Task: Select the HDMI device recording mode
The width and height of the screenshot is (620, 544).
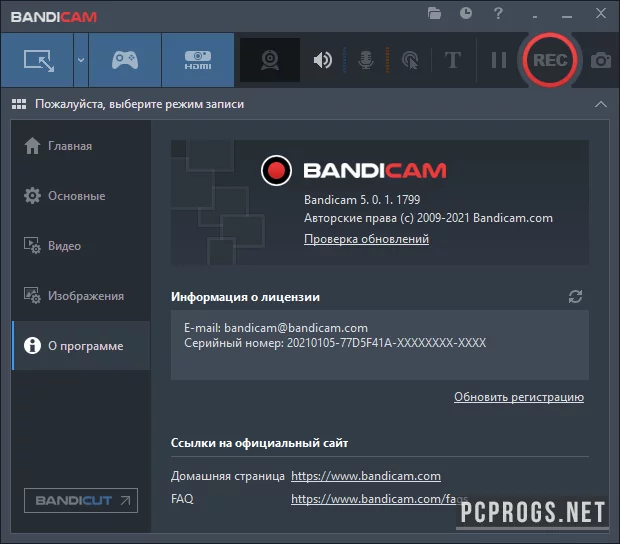Action: (198, 60)
